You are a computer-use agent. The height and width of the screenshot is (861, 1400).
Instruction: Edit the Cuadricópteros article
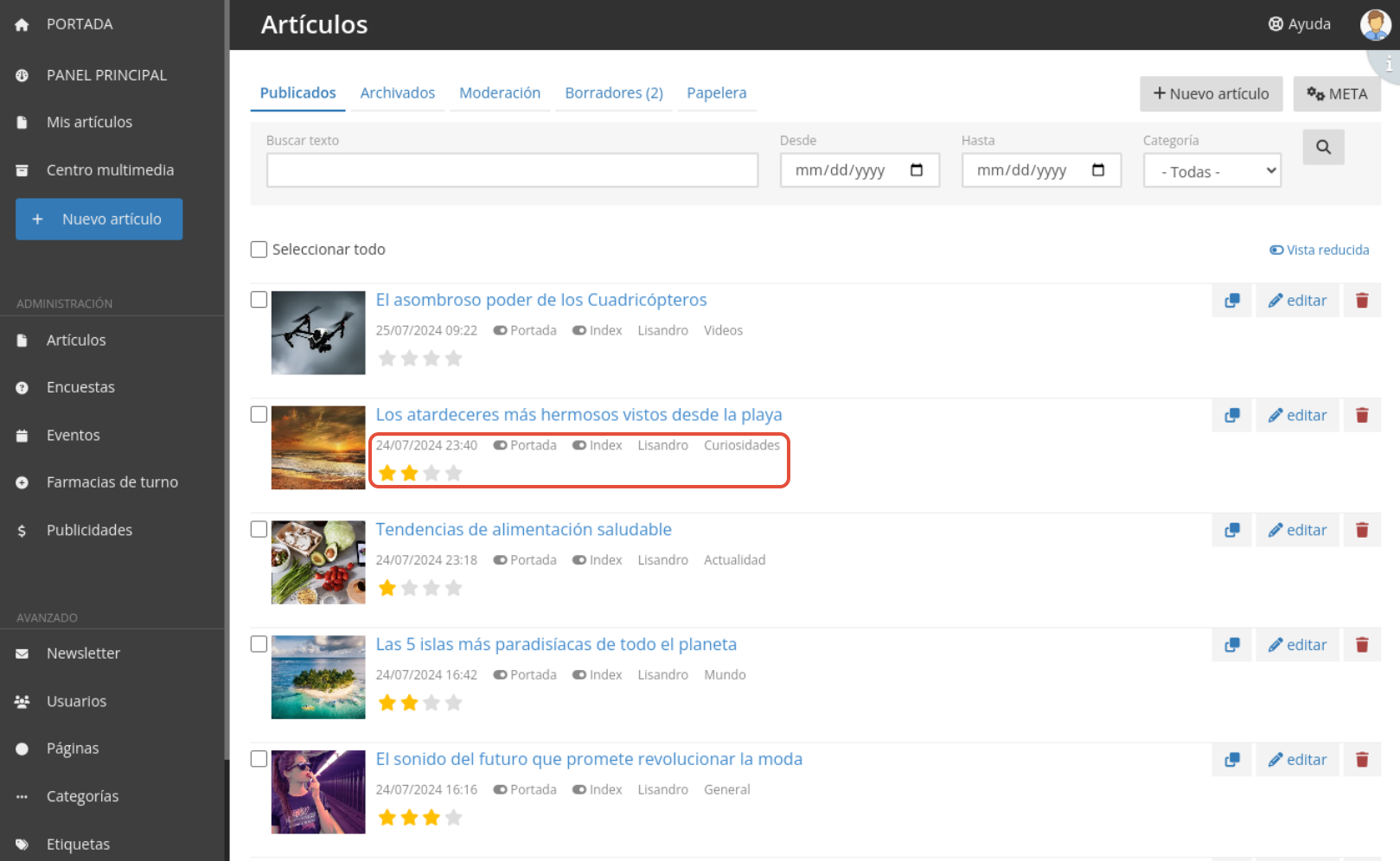click(x=1297, y=301)
